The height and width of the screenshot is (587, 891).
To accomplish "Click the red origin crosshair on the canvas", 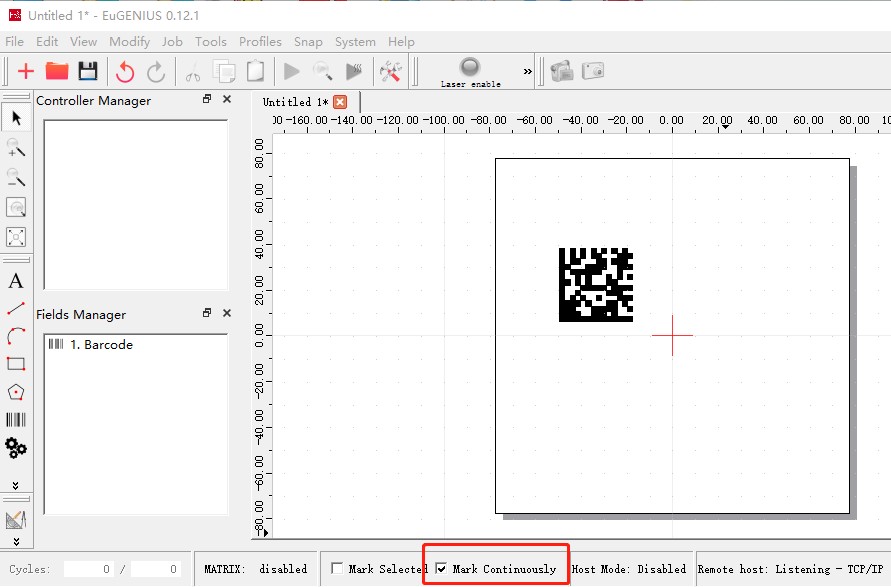I will [x=672, y=335].
